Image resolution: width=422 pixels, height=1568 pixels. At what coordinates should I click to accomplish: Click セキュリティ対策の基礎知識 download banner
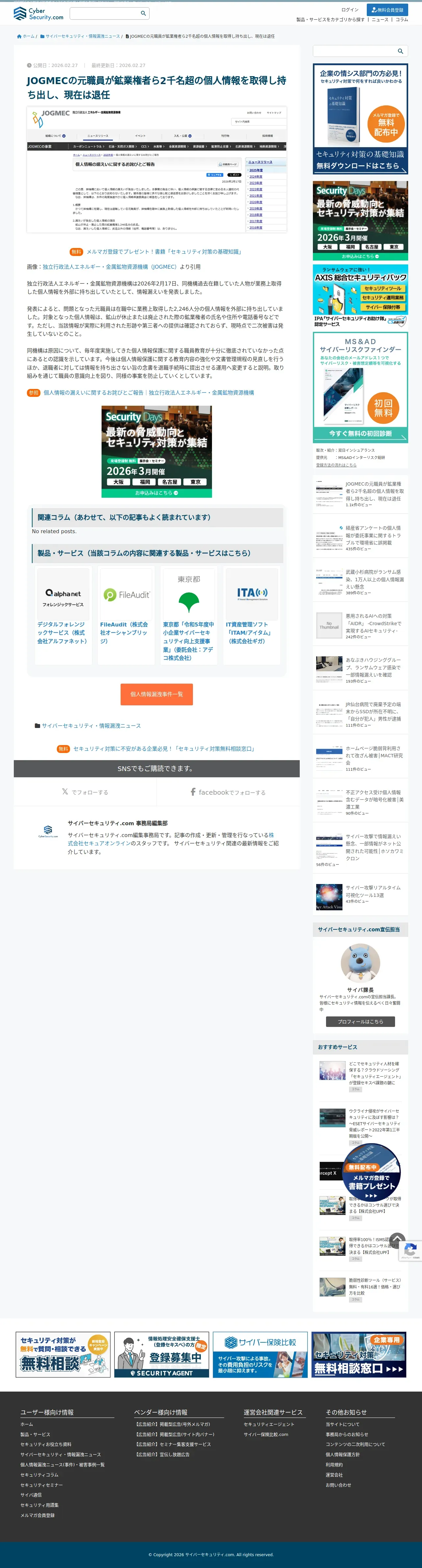pos(361,119)
